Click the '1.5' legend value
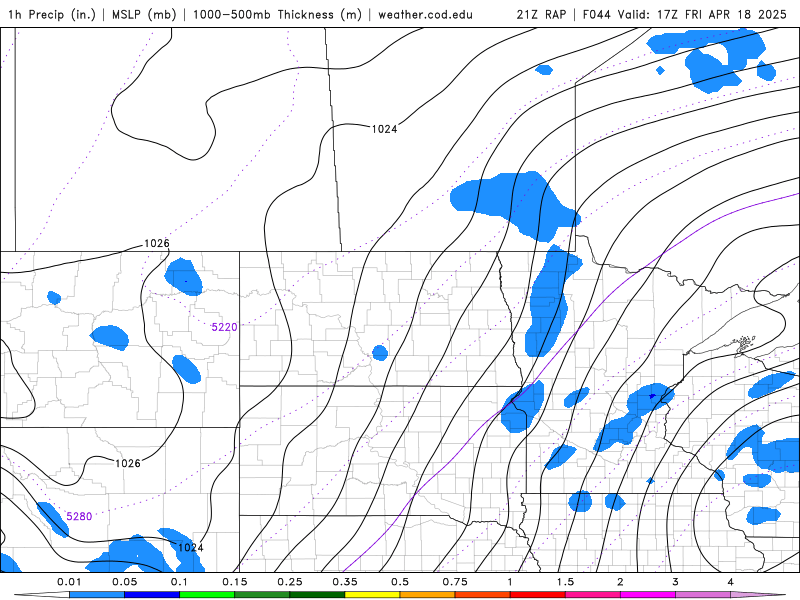 coord(565,582)
